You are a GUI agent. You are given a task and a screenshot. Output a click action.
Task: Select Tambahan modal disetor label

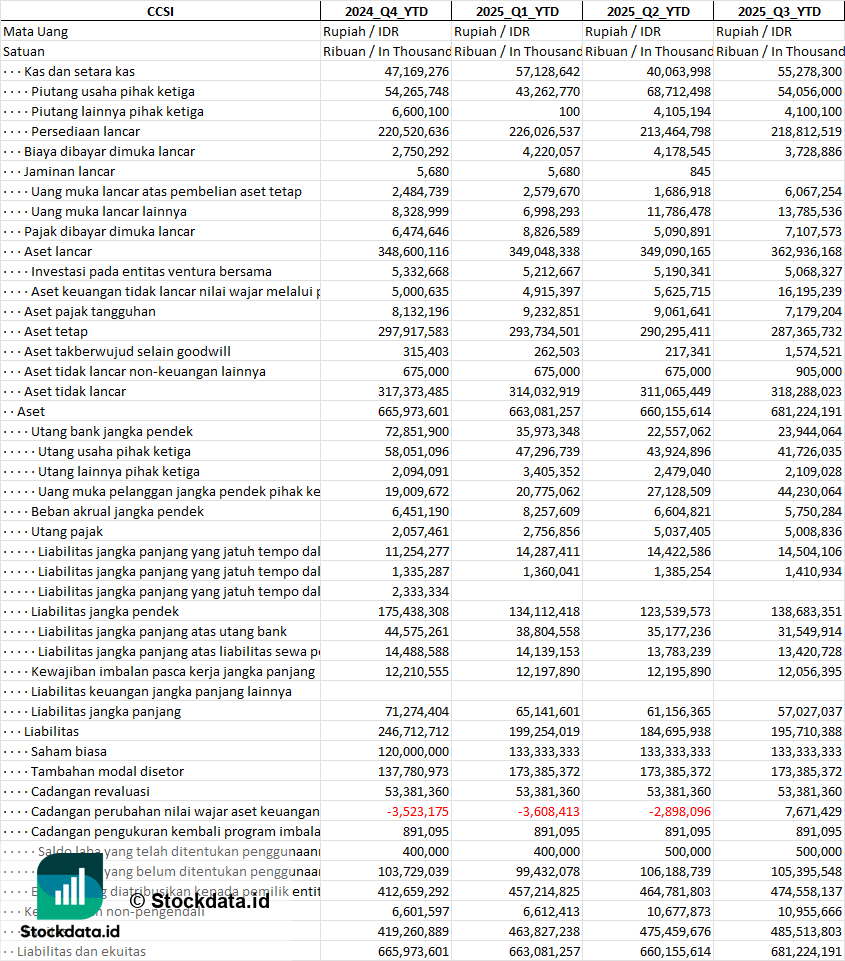(107, 772)
